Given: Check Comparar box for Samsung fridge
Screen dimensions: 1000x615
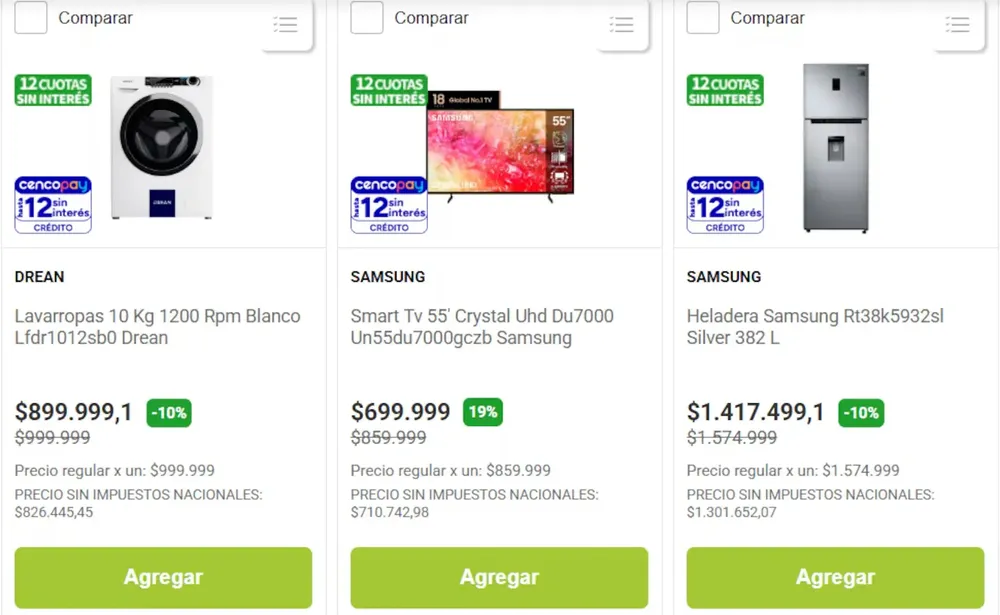Looking at the screenshot, I should (x=703, y=18).
